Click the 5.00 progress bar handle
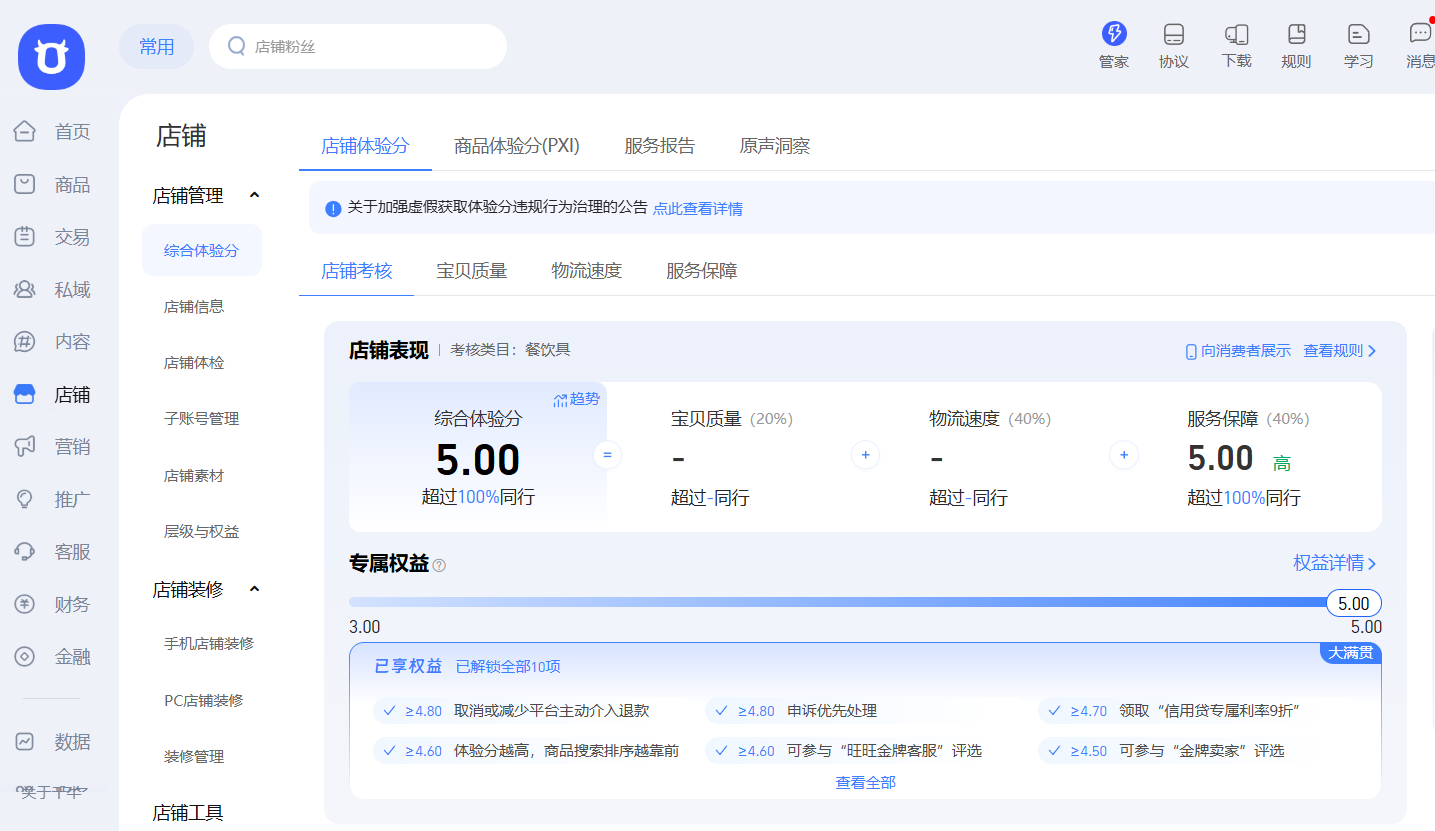This screenshot has height=831, width=1435. (x=1354, y=603)
